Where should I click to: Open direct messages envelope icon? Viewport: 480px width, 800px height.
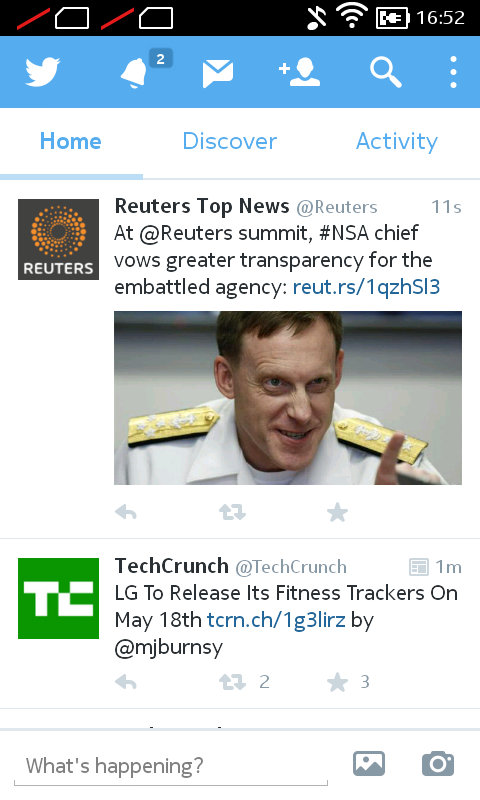[x=218, y=73]
